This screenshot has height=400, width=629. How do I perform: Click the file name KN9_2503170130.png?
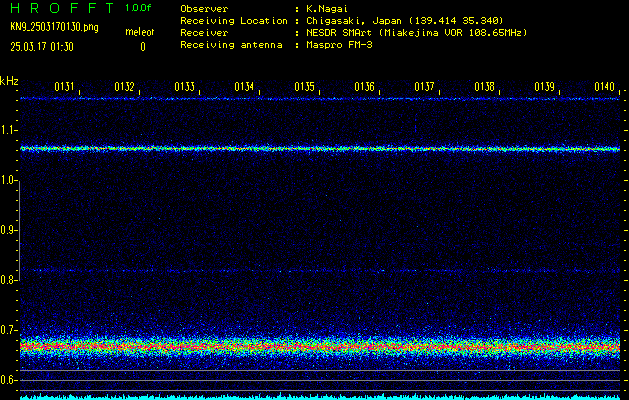click(x=54, y=28)
